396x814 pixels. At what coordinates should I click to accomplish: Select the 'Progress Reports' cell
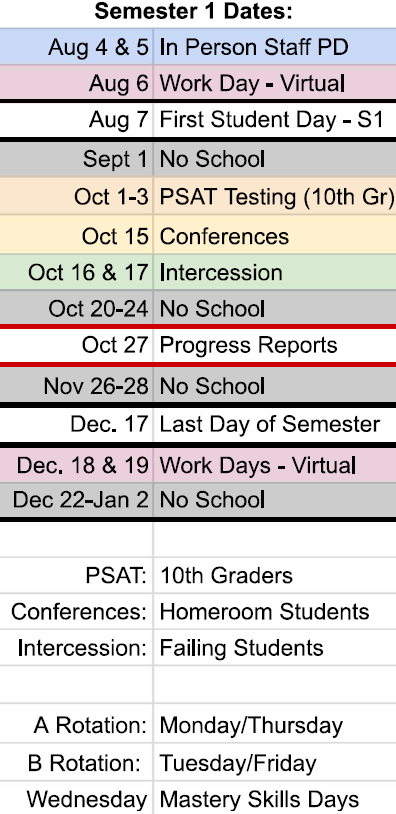(275, 345)
